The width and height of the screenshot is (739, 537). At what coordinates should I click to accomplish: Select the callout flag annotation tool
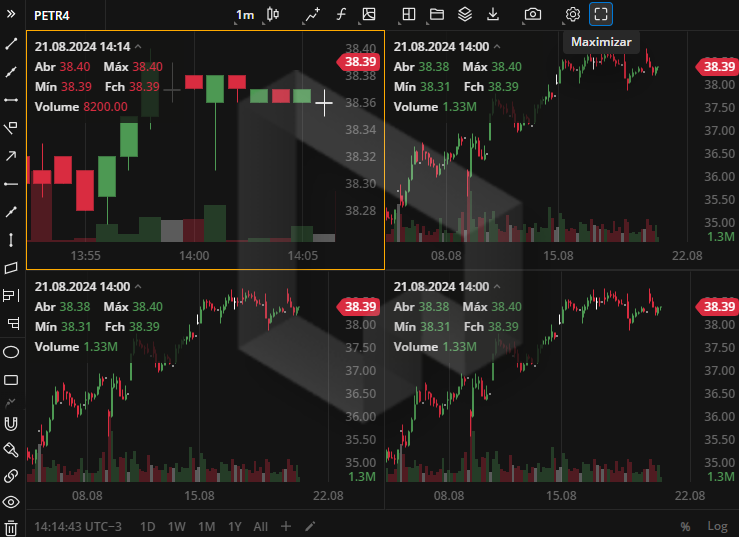pyautogui.click(x=11, y=128)
